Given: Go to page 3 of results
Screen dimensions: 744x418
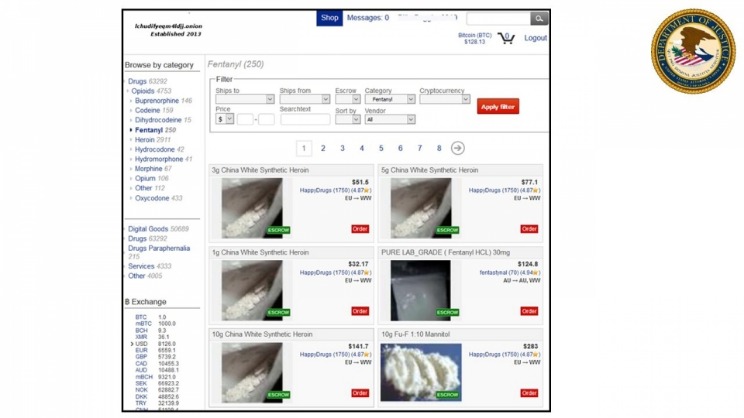Looking at the screenshot, I should [x=342, y=148].
